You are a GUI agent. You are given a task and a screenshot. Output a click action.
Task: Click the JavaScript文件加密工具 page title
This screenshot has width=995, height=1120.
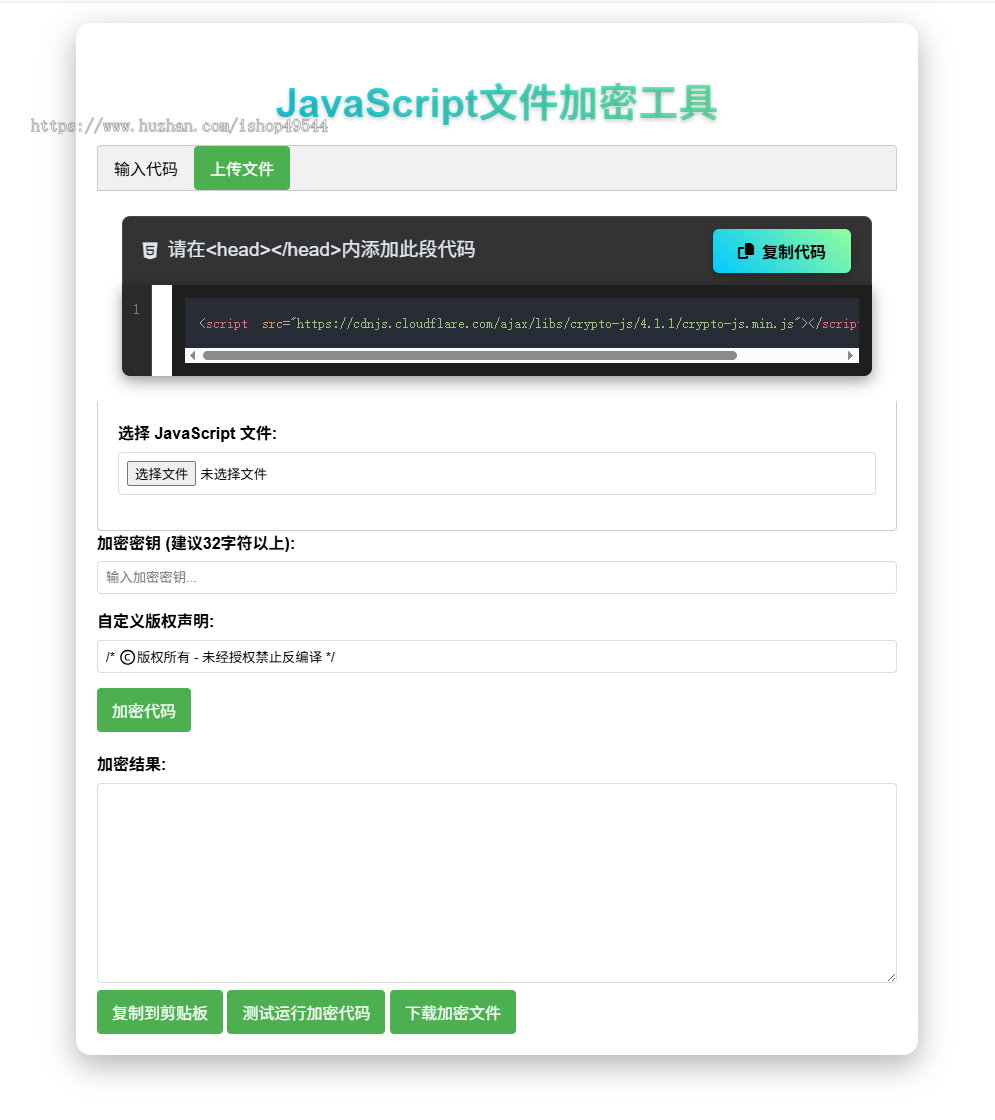pyautogui.click(x=496, y=103)
